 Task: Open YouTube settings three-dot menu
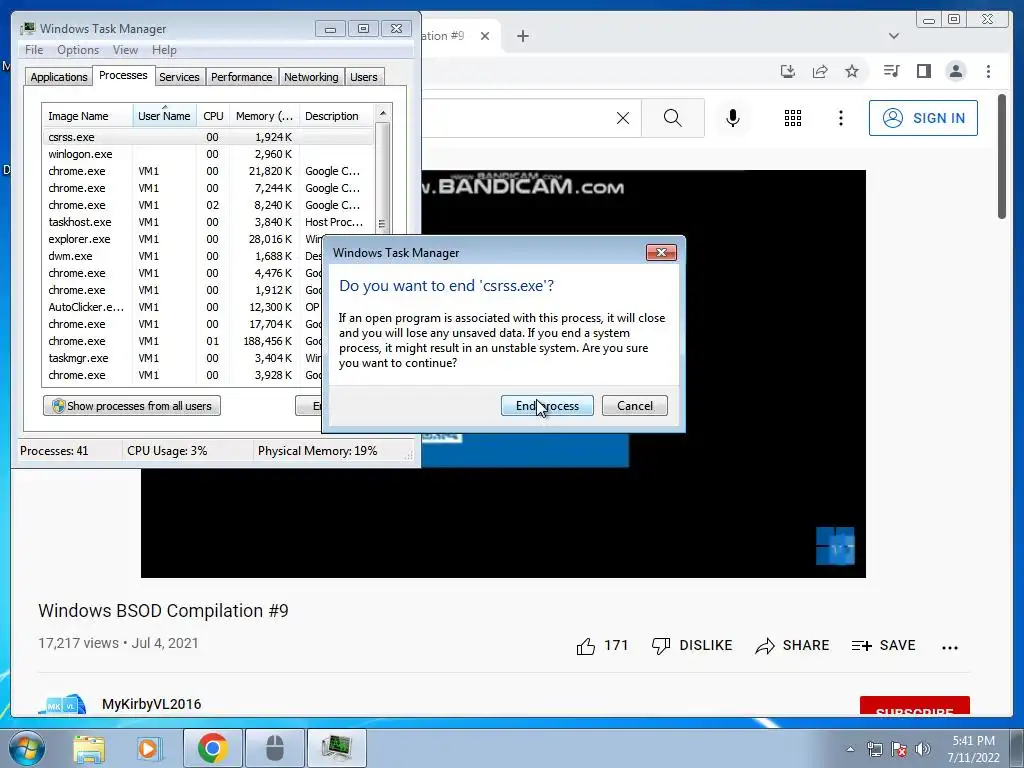point(840,118)
